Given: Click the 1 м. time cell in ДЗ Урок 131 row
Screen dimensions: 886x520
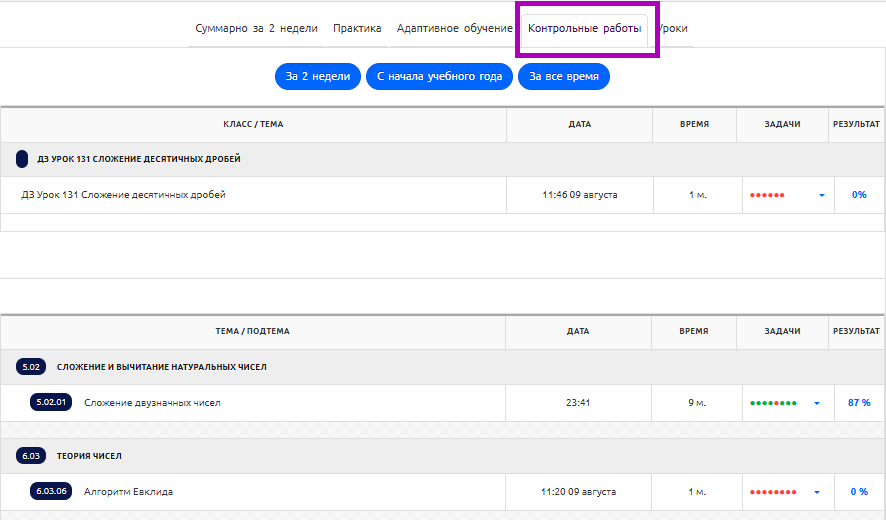Looking at the screenshot, I should click(697, 194).
